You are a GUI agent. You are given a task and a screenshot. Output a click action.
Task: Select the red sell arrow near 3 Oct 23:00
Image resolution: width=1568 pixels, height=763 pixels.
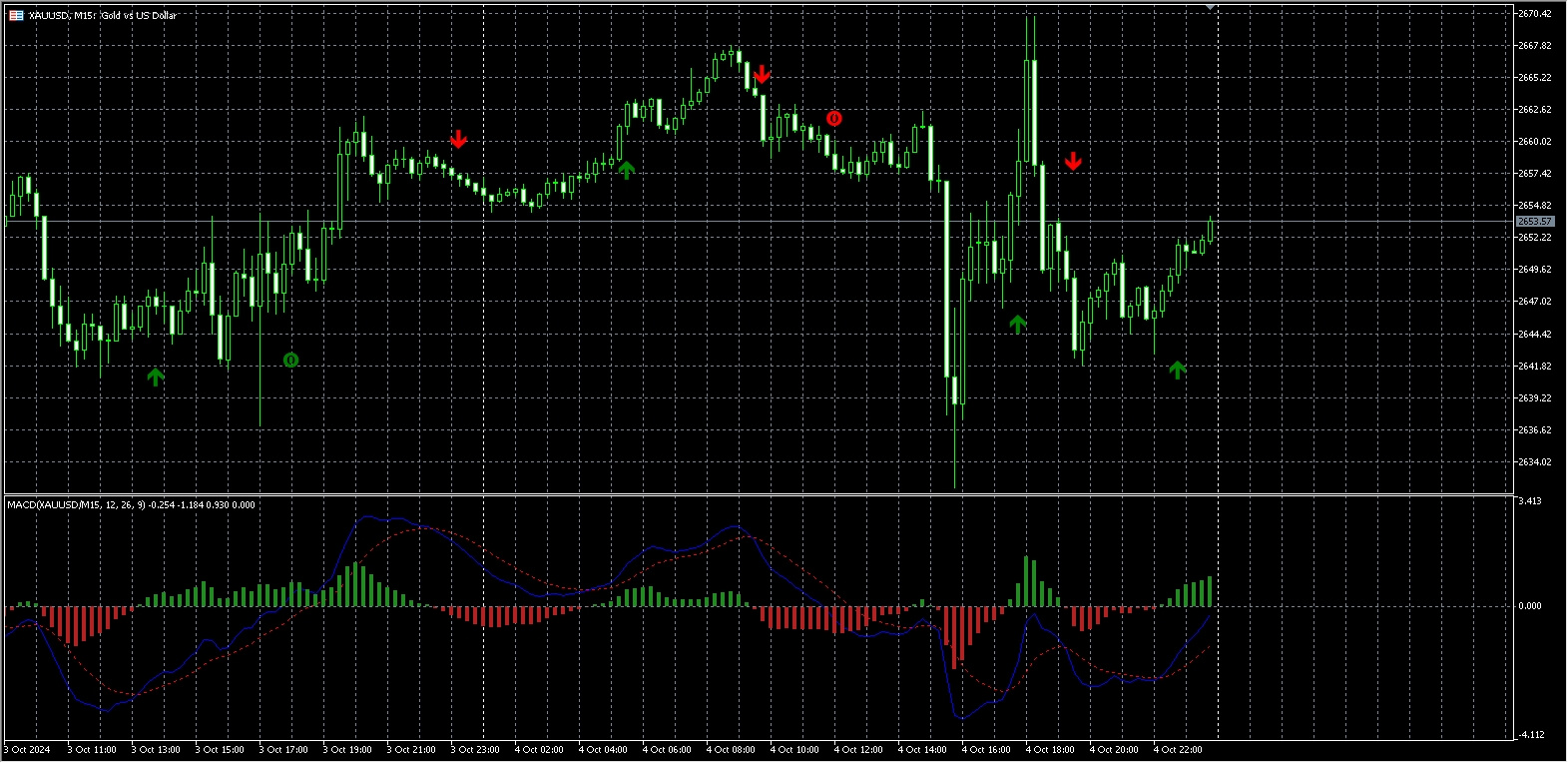(x=458, y=139)
